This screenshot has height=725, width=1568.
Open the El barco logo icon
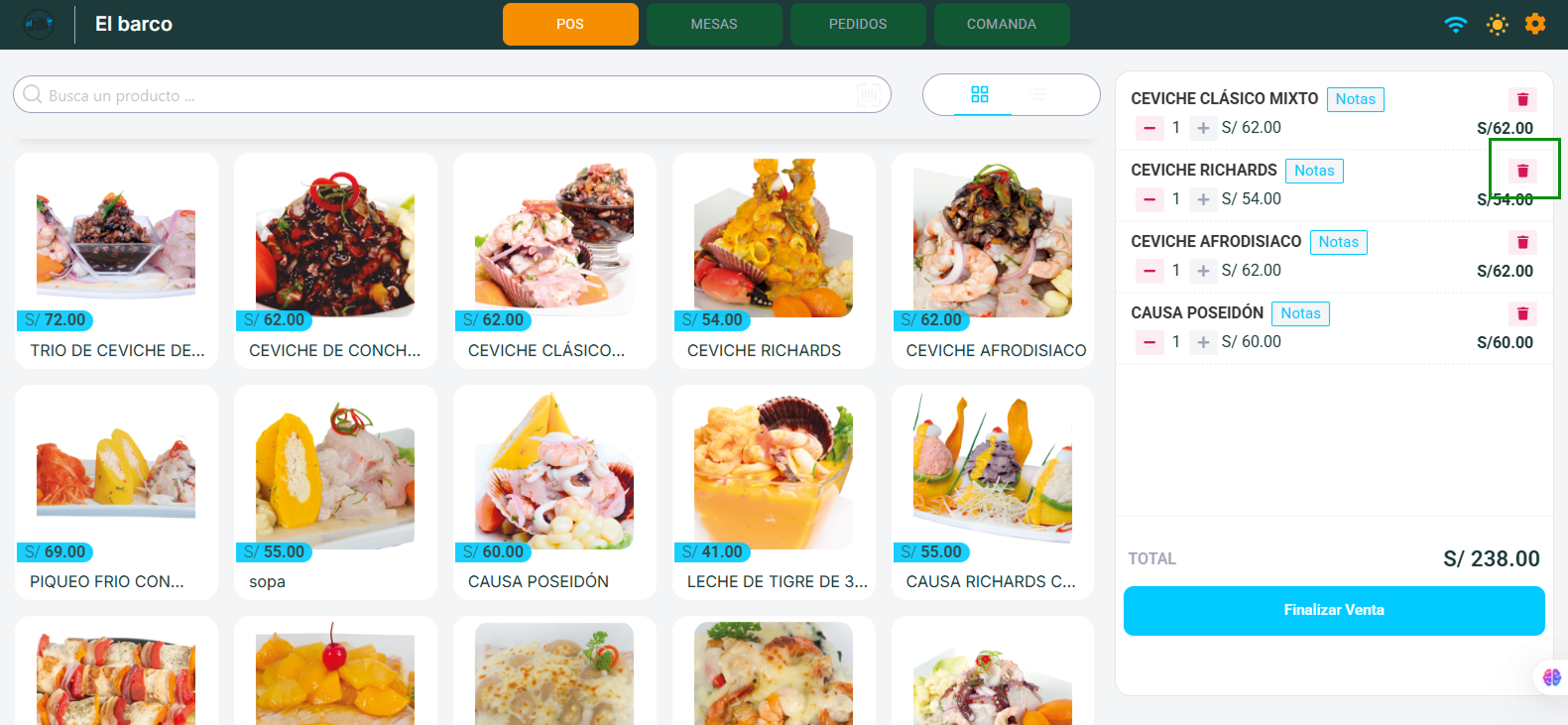point(39,24)
